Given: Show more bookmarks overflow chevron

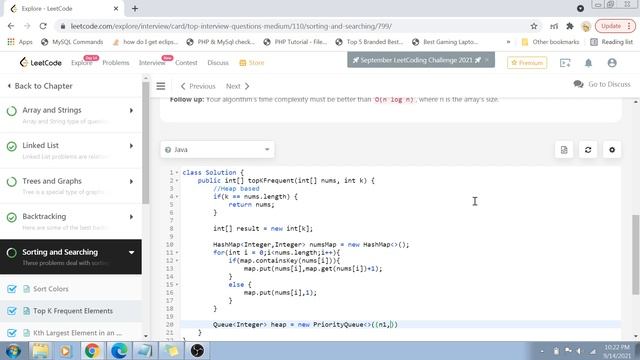Looking at the screenshot, I should pos(508,42).
